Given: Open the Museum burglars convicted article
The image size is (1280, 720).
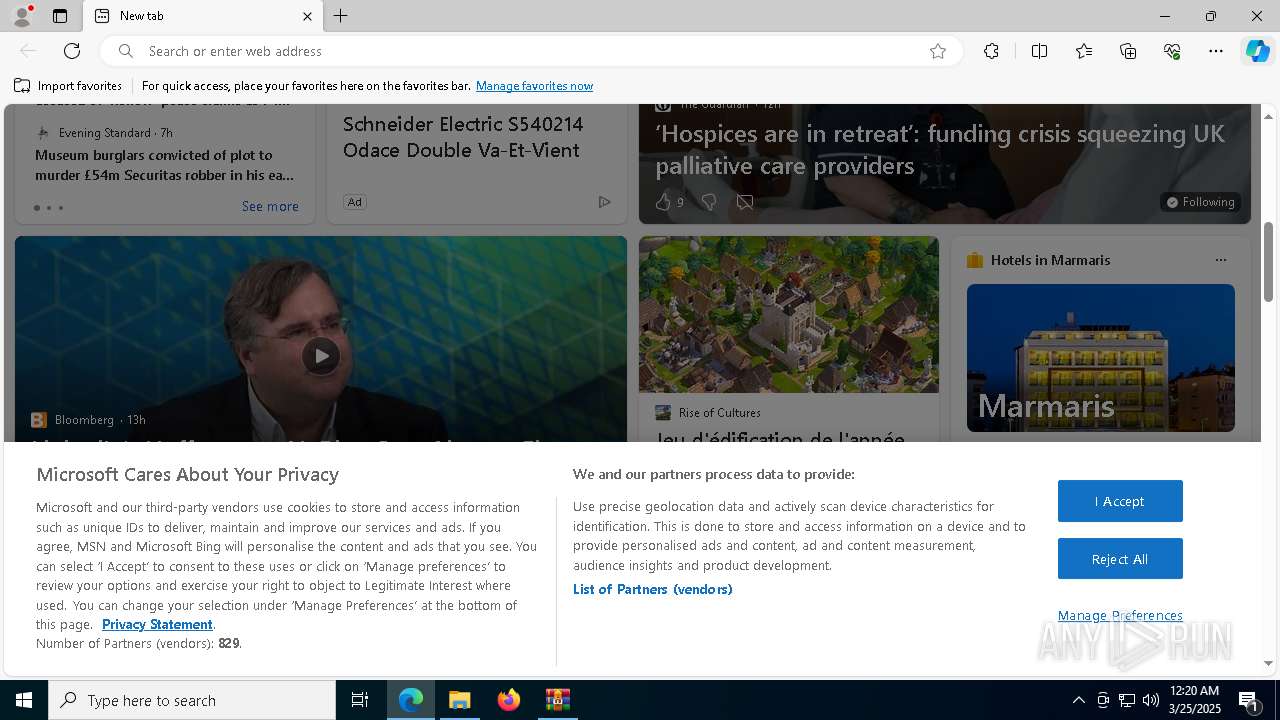Looking at the screenshot, I should coord(165,165).
